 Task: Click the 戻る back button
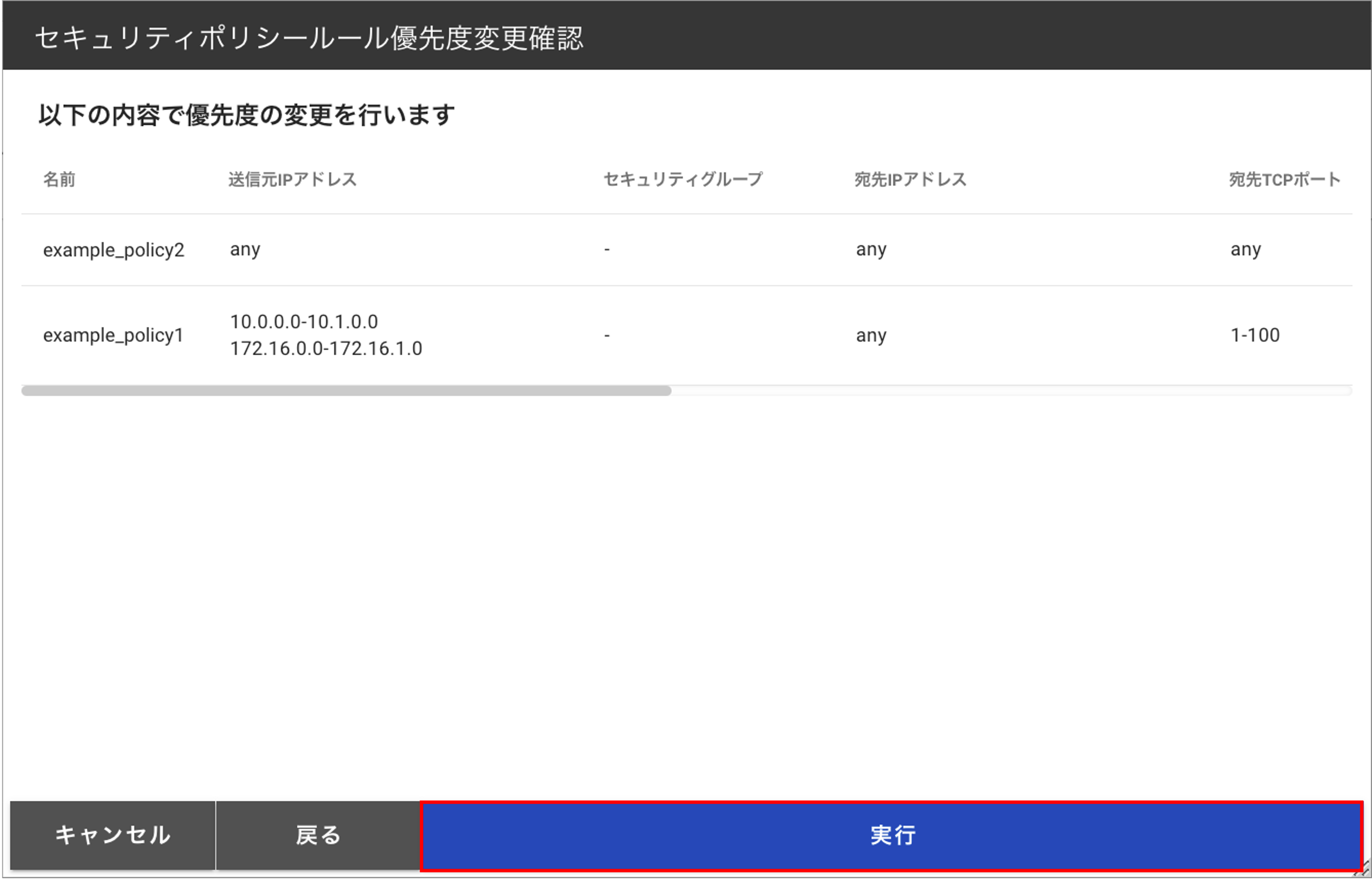click(x=318, y=836)
